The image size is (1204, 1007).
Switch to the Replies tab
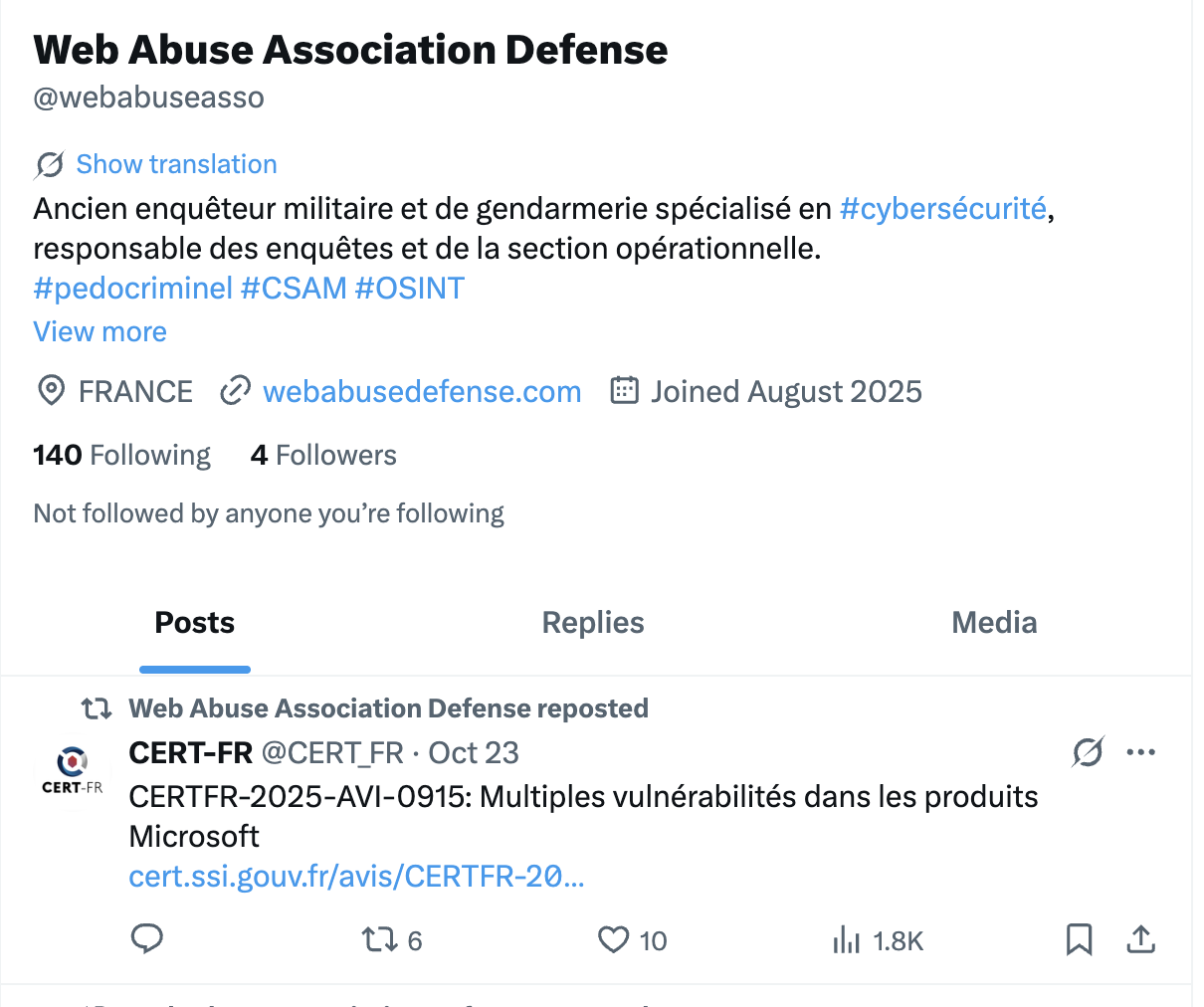(592, 622)
